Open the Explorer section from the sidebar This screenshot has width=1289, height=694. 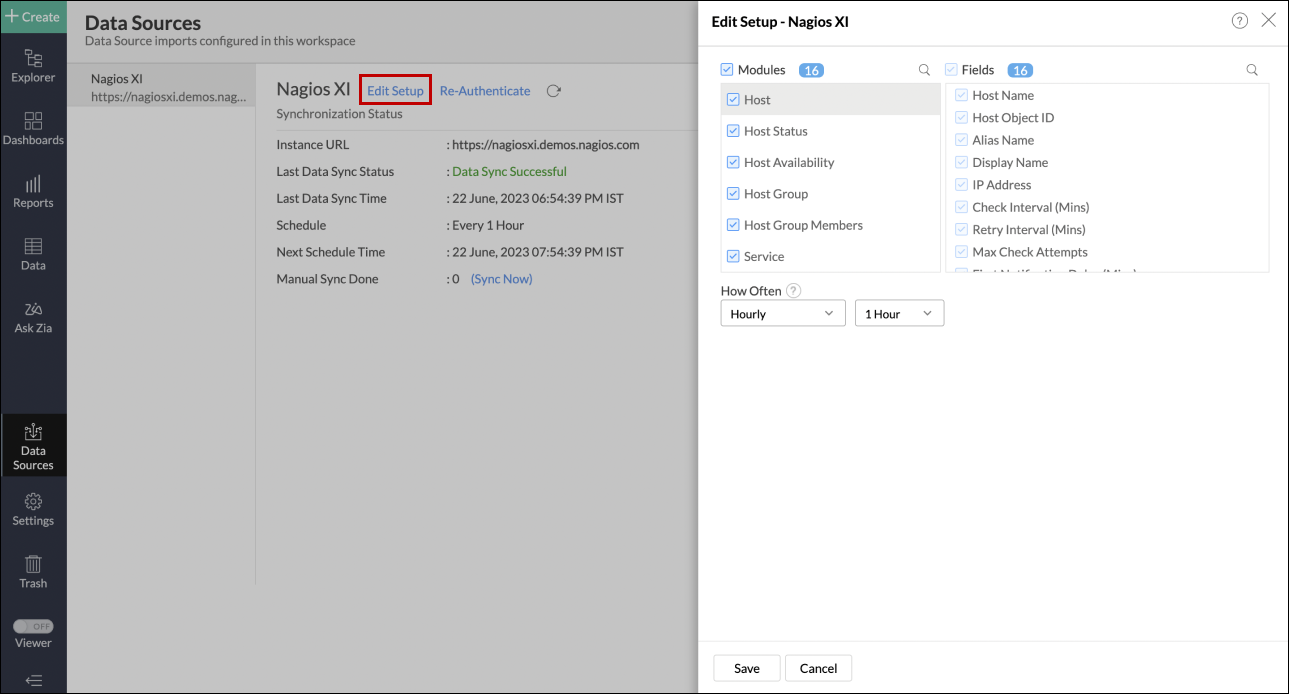click(33, 66)
